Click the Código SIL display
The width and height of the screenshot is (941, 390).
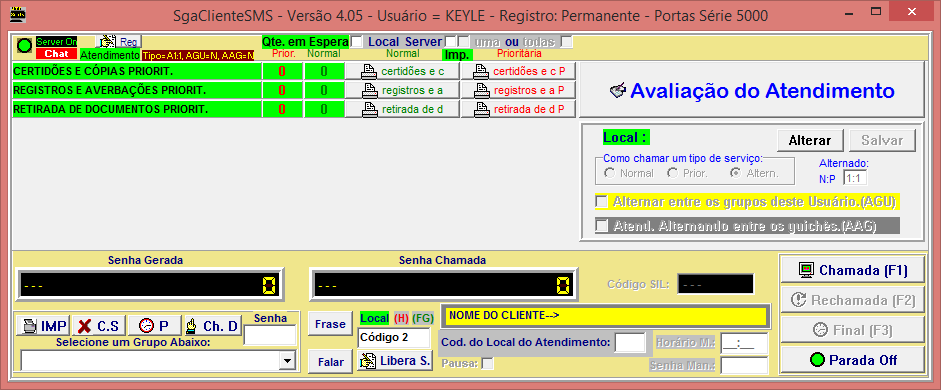click(715, 284)
